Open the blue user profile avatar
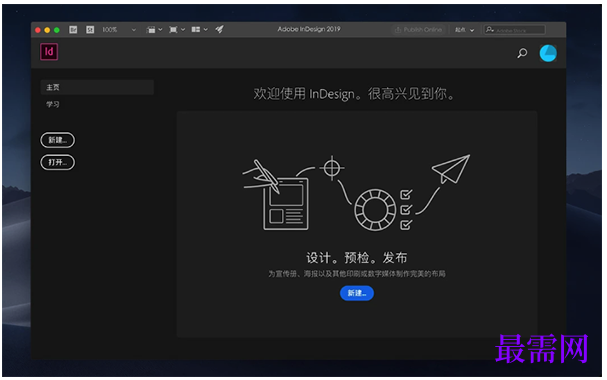The width and height of the screenshot is (607, 380). click(548, 53)
